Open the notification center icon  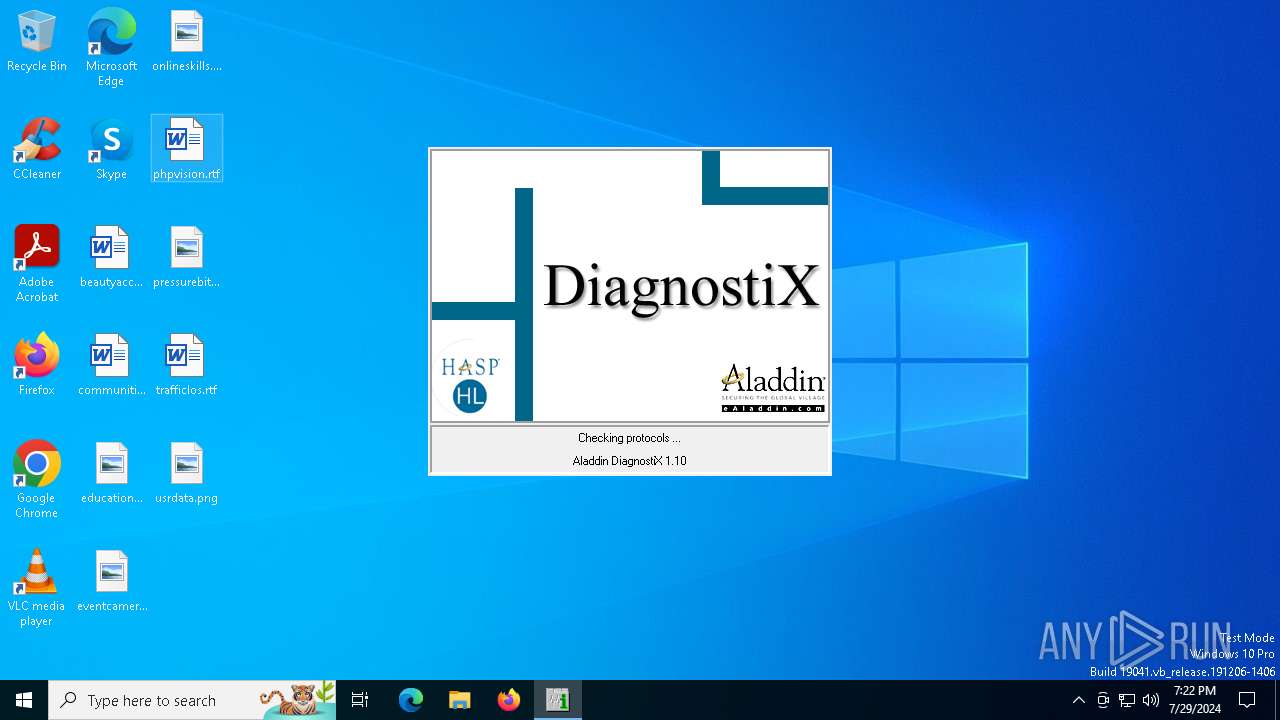[1247, 700]
